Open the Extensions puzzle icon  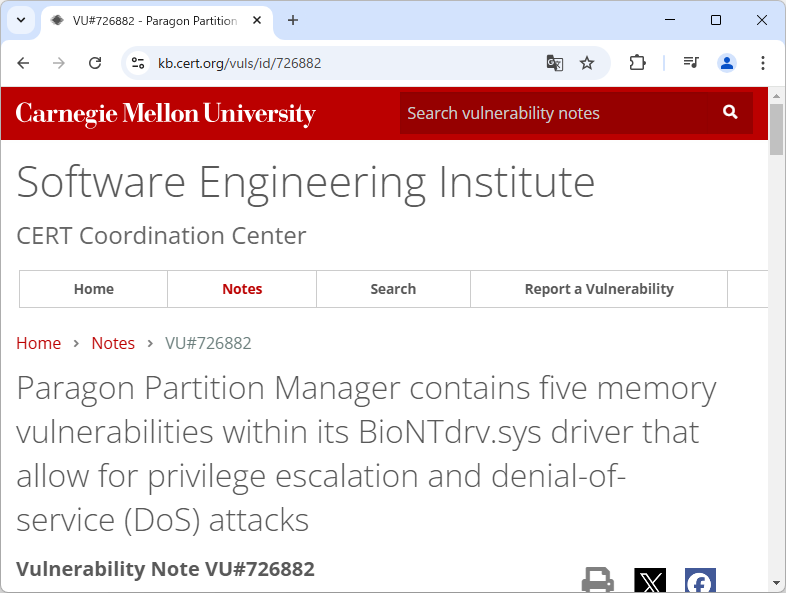point(637,63)
